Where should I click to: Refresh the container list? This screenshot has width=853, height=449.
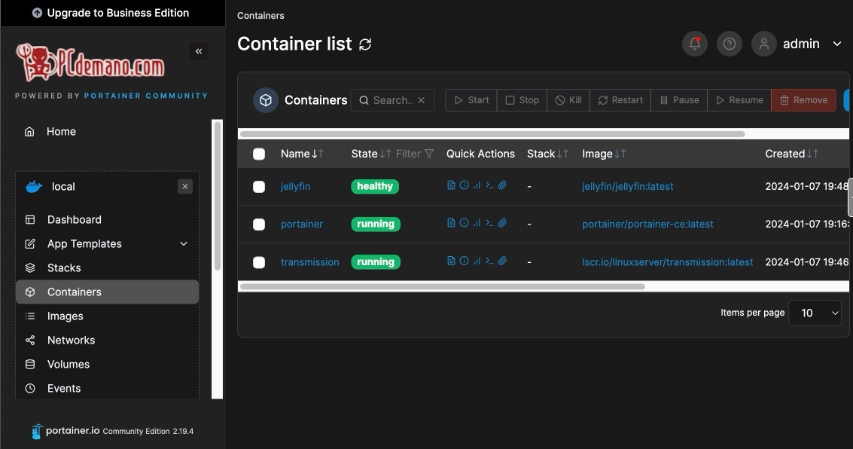point(365,44)
